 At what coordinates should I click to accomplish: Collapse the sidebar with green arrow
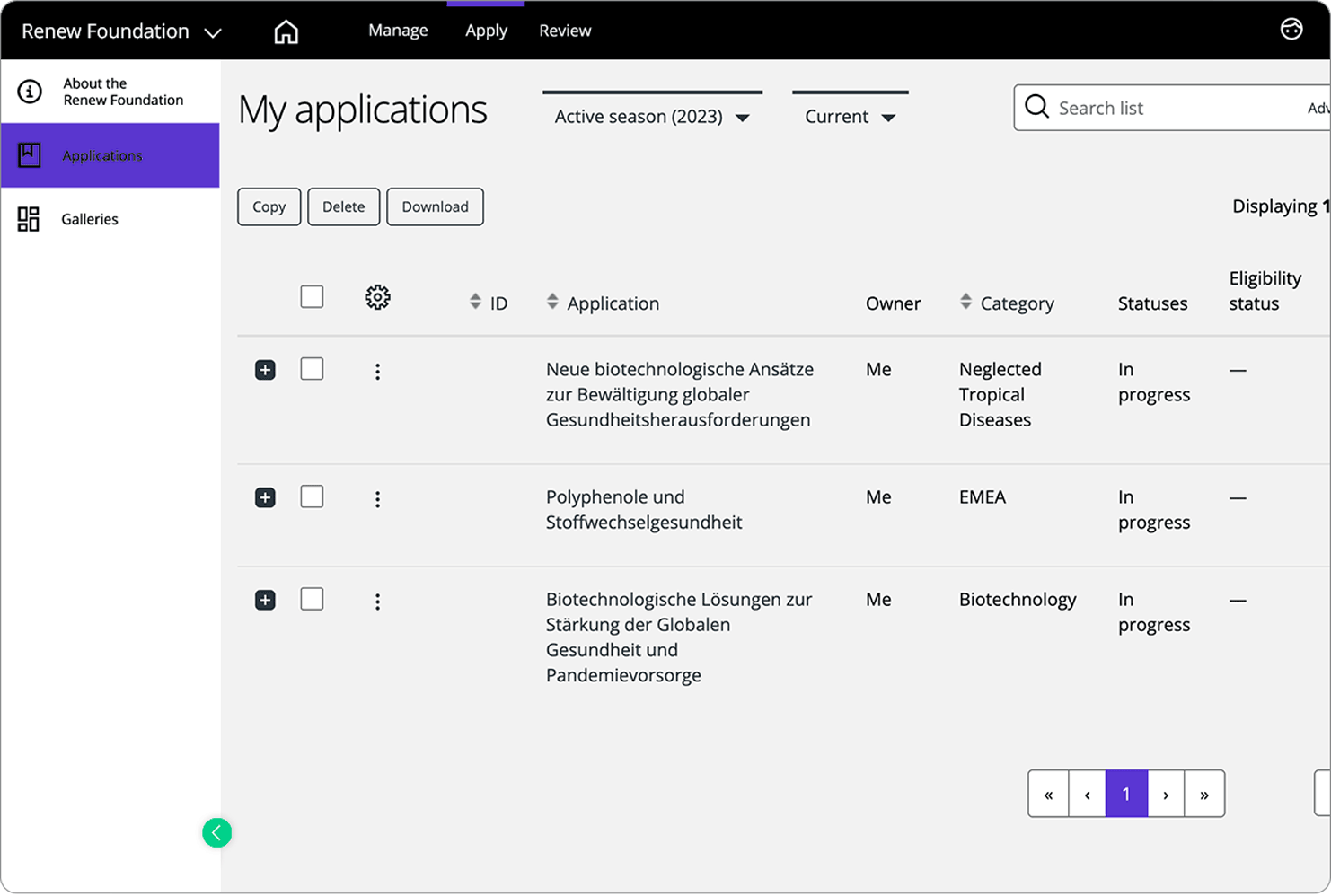(216, 833)
